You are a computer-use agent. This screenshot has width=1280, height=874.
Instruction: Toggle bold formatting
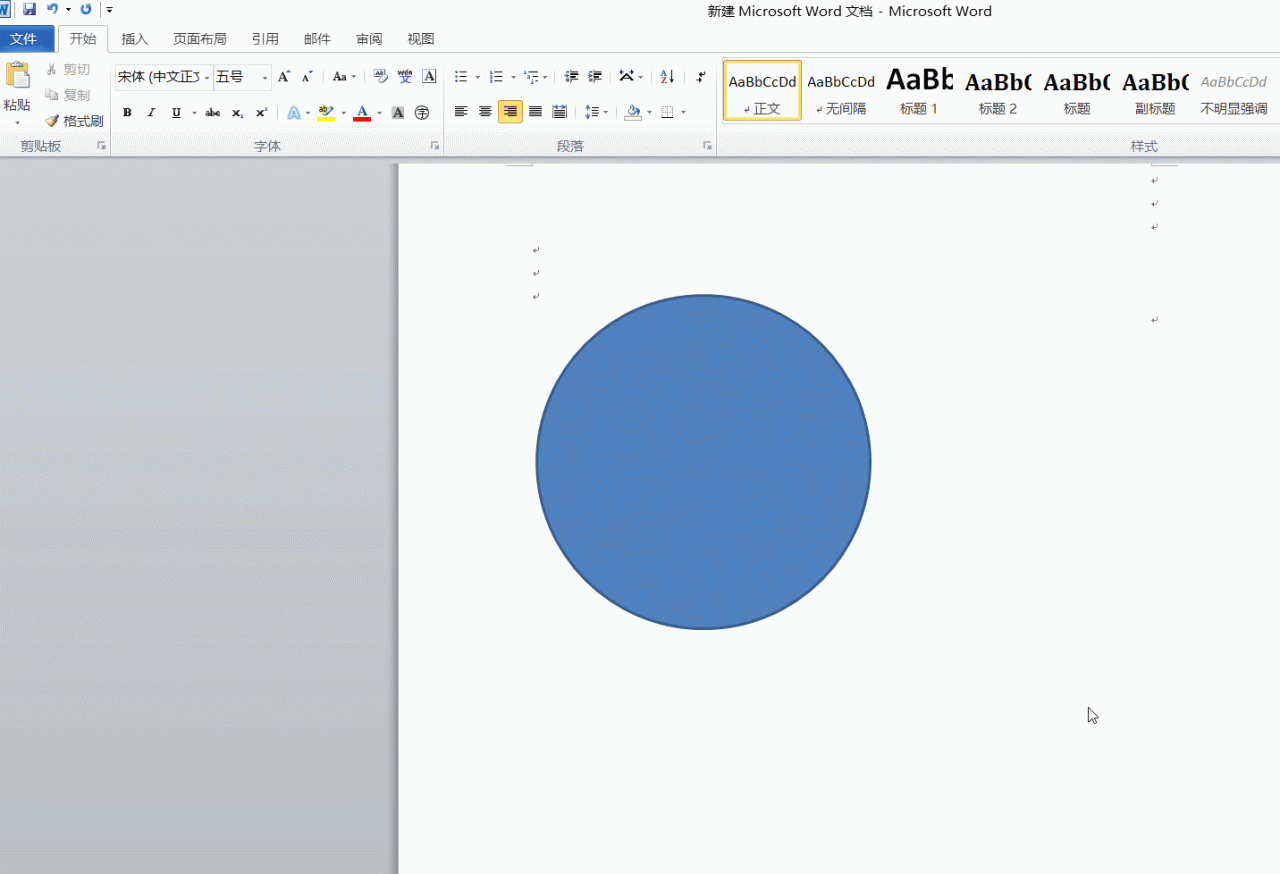[x=127, y=113]
